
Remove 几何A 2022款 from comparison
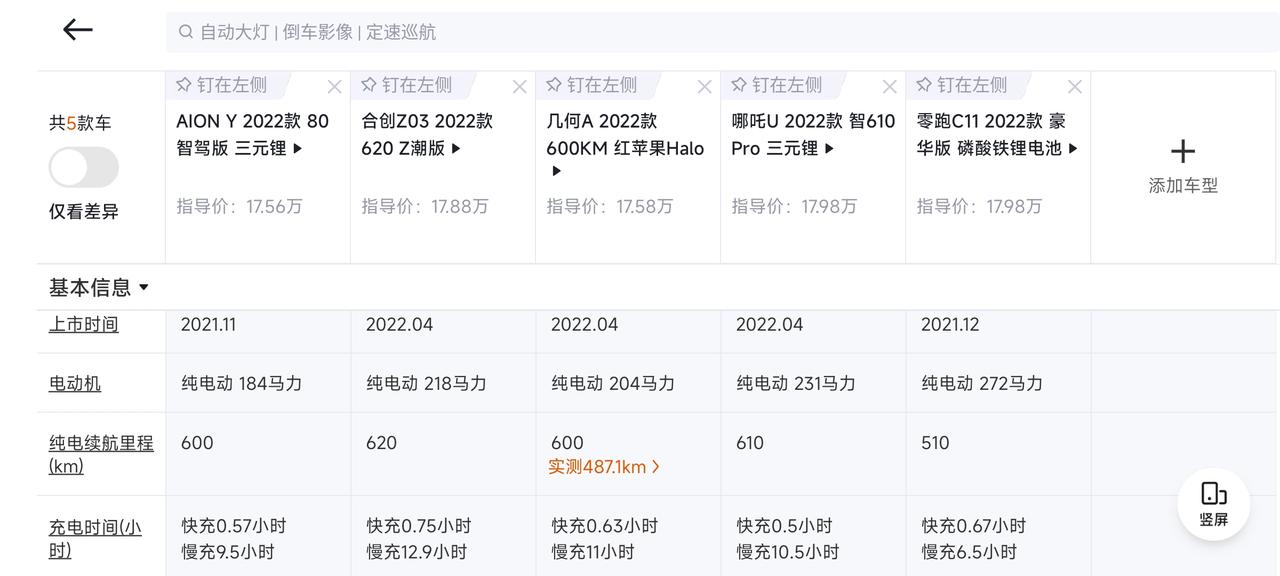pos(704,87)
